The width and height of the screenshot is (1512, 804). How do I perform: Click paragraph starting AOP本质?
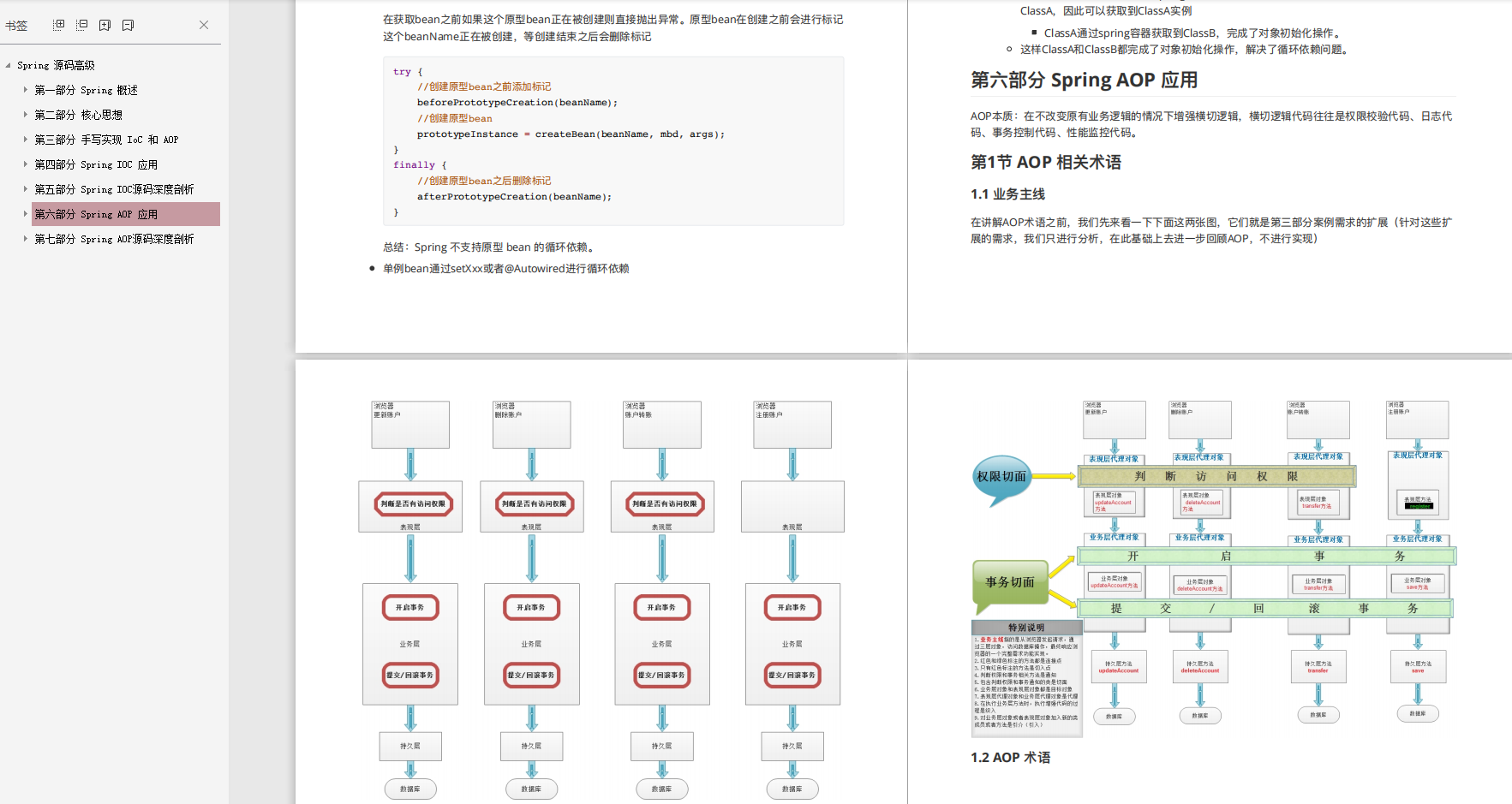click(x=1211, y=124)
